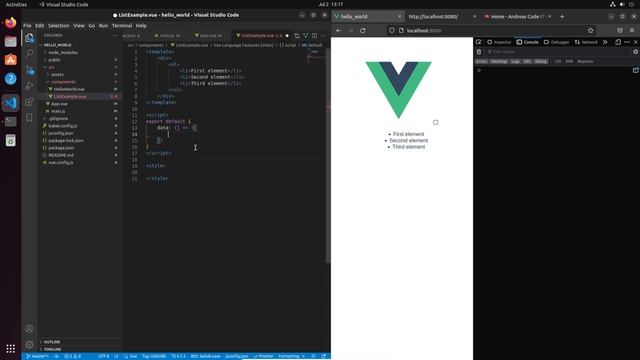Toggle the Requests console filter
Screen dimensions: 640x360
pos(585,61)
